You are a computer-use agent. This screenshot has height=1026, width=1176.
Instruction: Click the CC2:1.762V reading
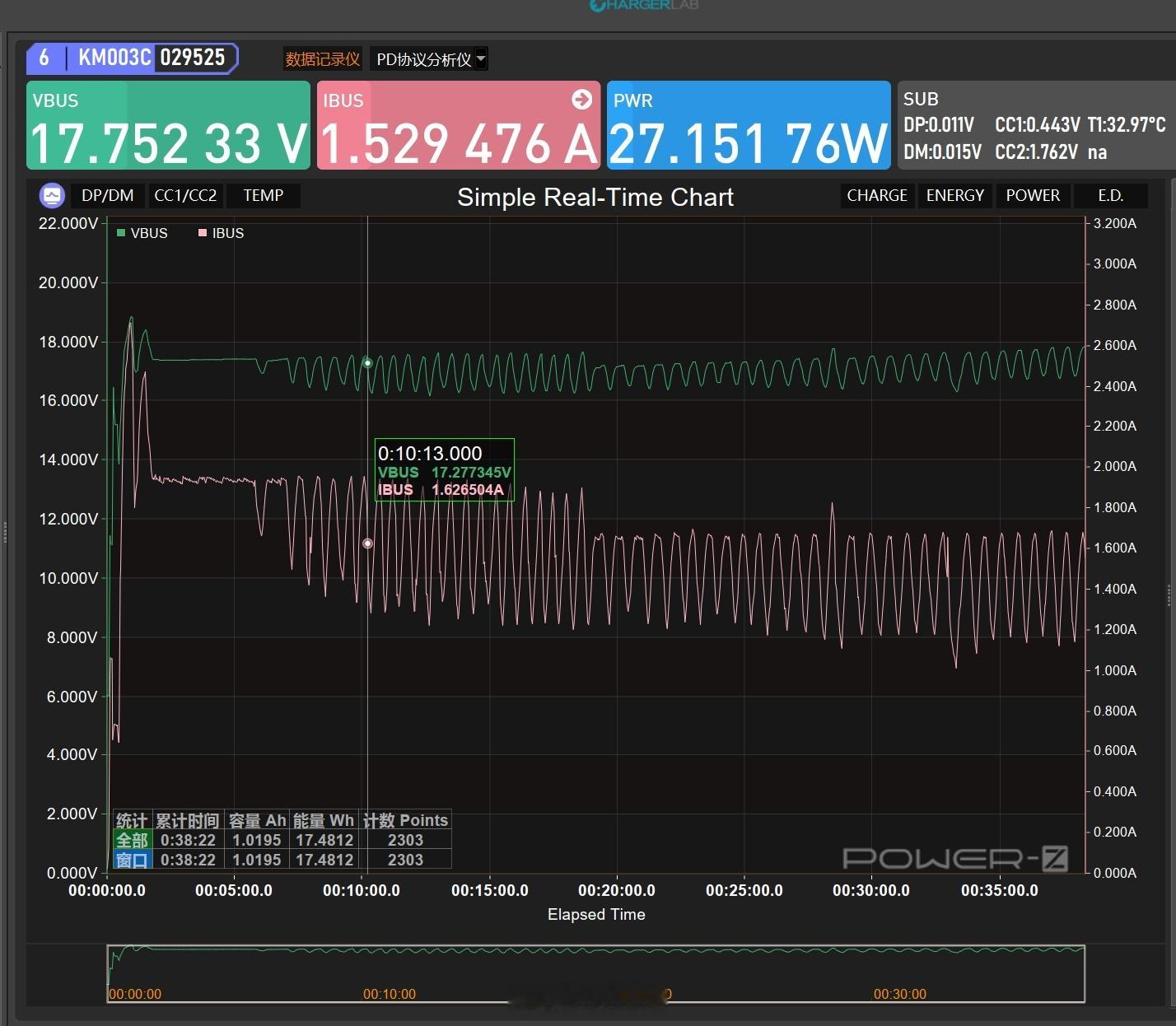[1036, 152]
